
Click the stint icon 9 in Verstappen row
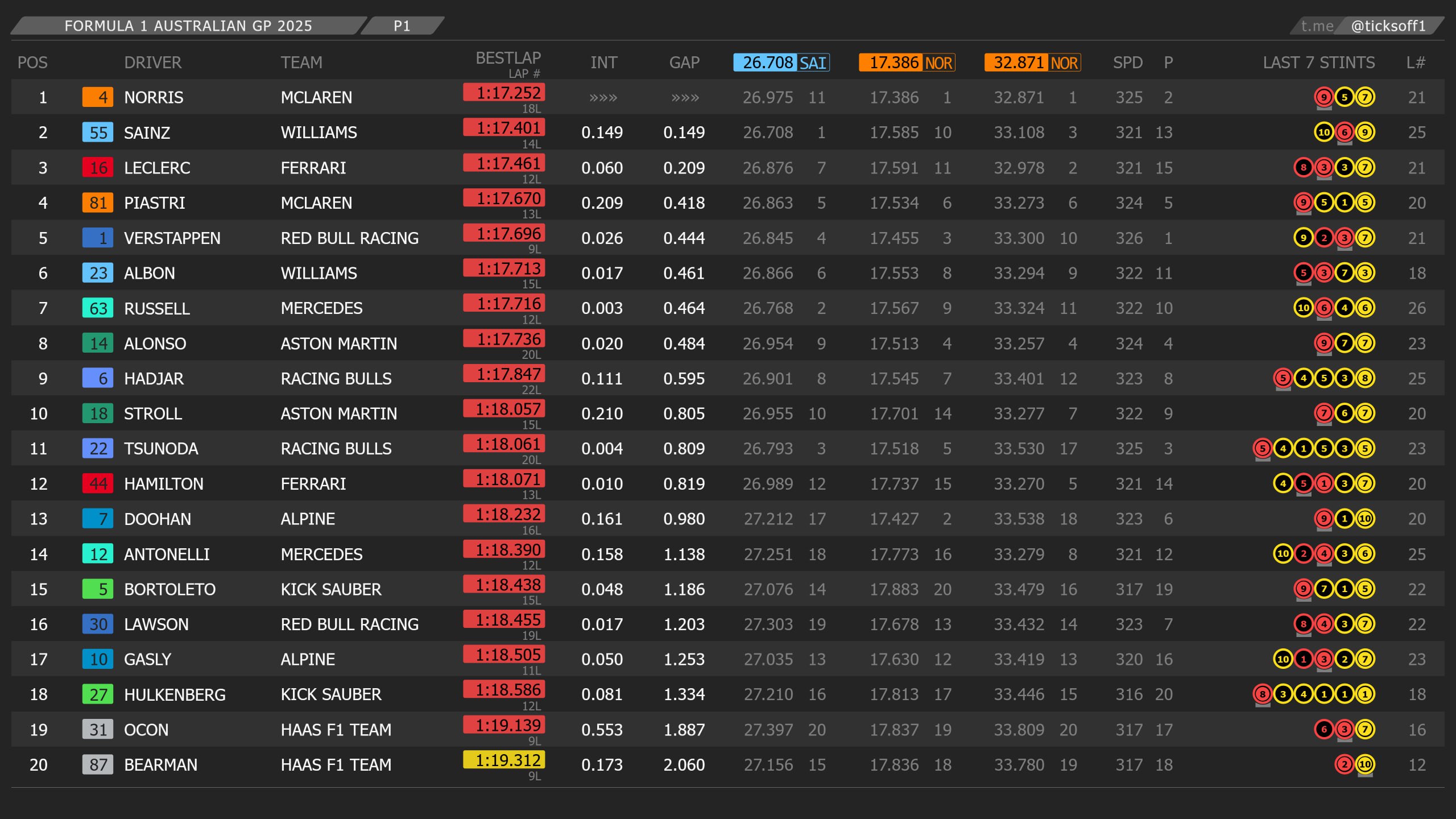1303,238
